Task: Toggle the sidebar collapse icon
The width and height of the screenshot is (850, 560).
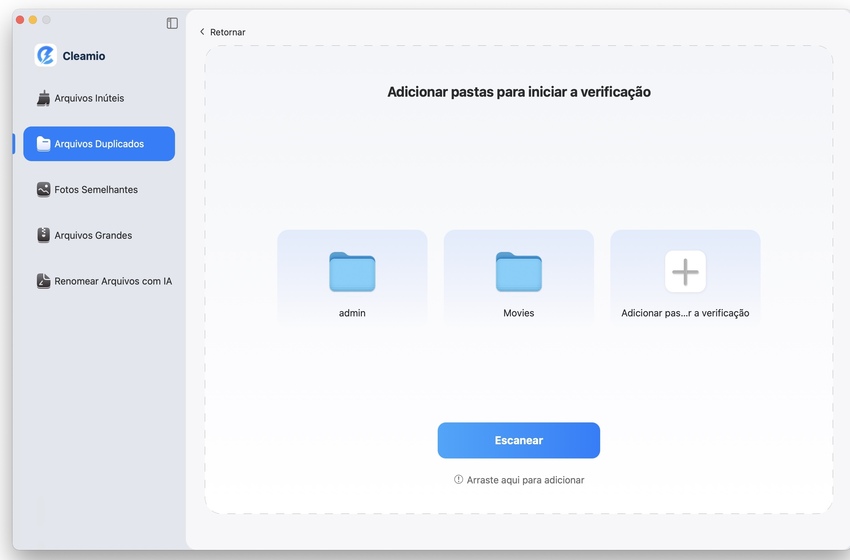Action: pos(172,23)
